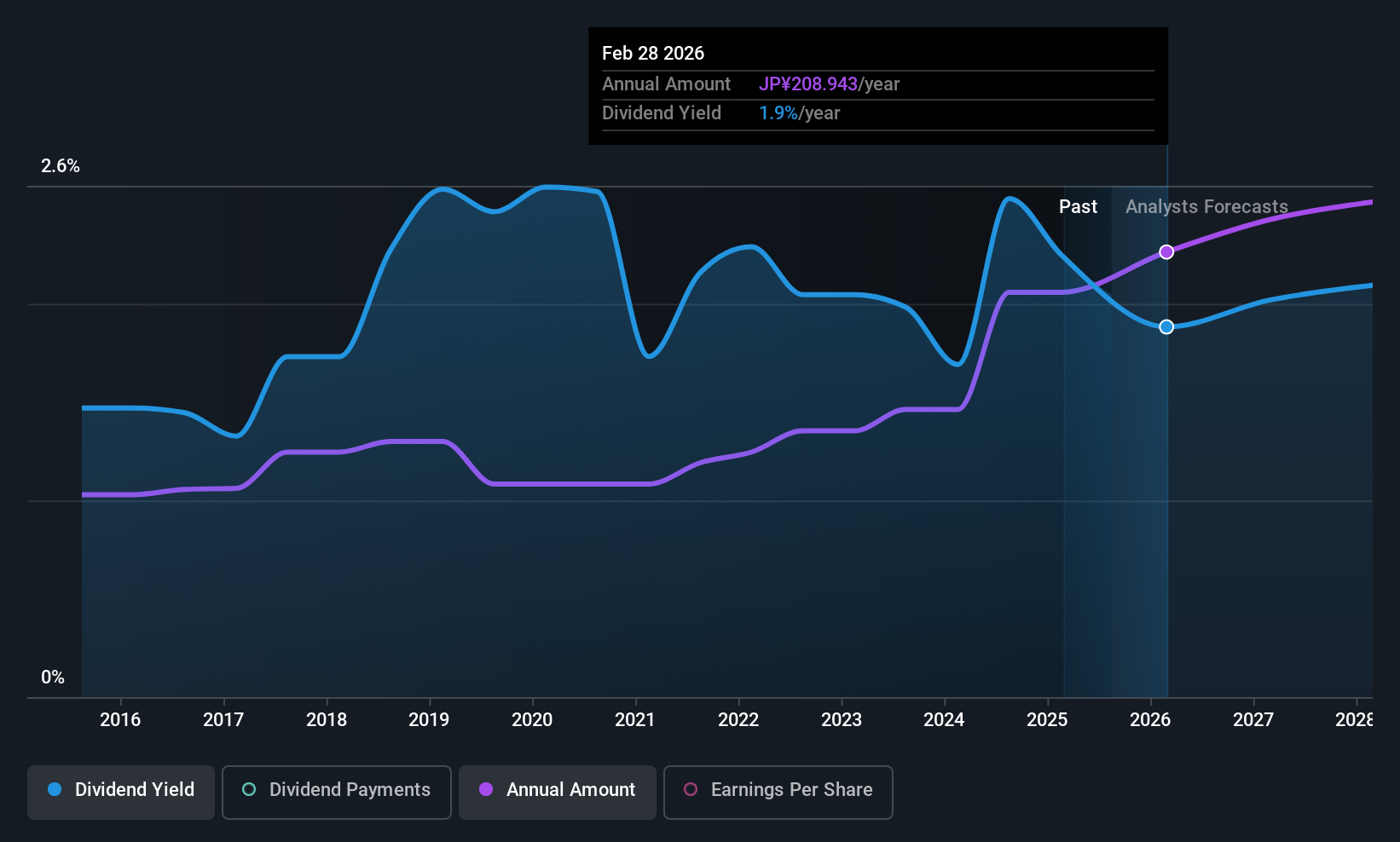Click the blue Dividend Yield legend dot
Image resolution: width=1400 pixels, height=842 pixels.
55,790
